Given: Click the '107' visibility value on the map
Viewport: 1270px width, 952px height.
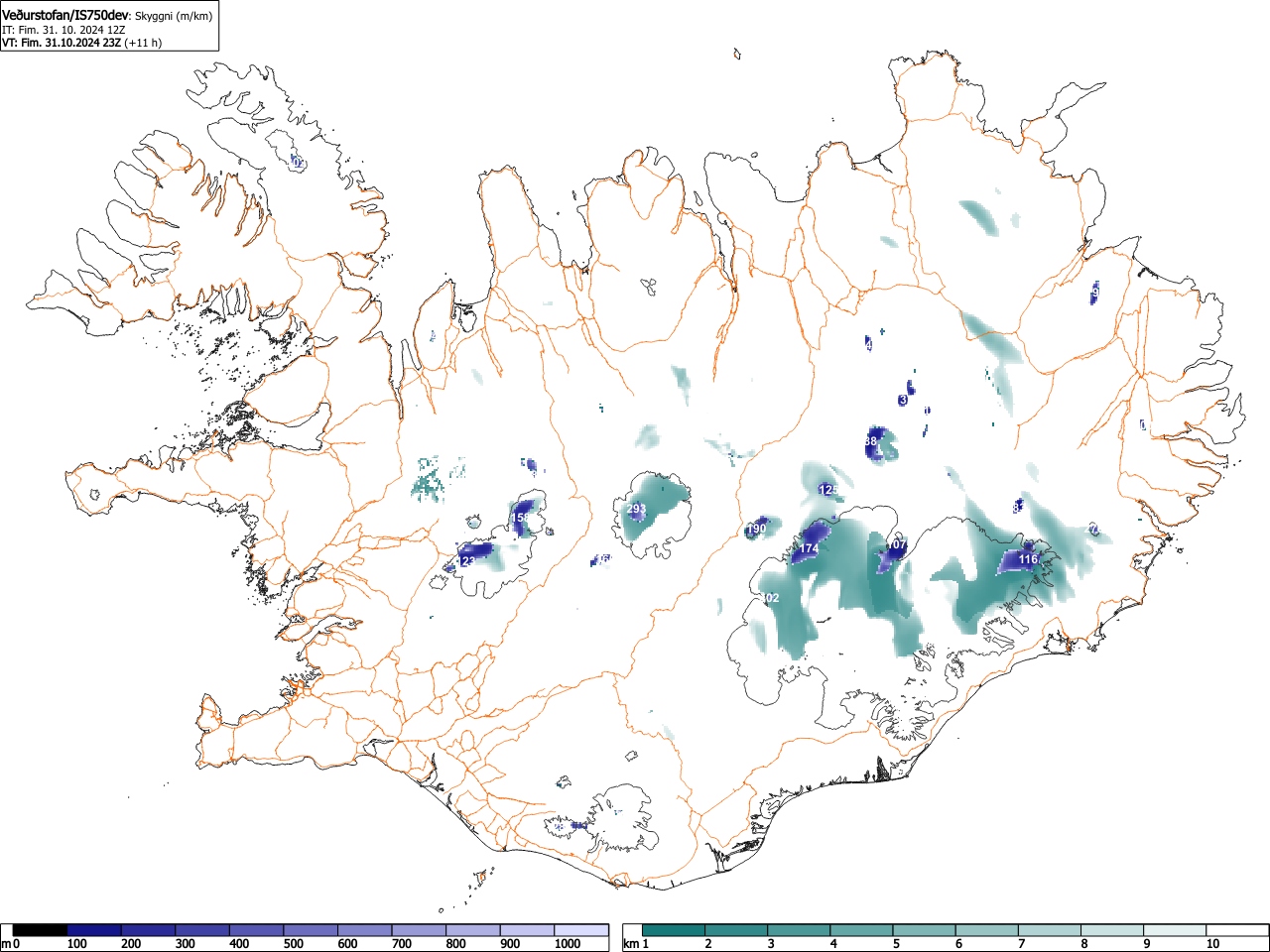Looking at the screenshot, I should [x=896, y=544].
